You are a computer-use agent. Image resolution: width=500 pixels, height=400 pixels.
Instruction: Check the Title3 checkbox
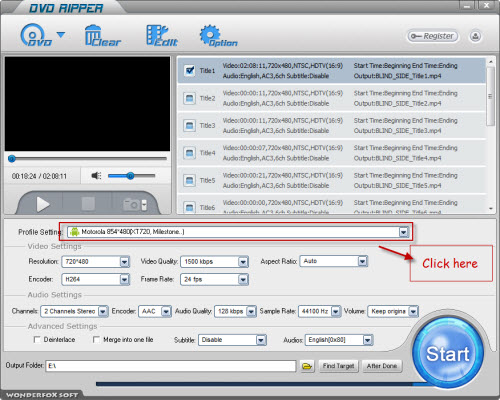[190, 125]
